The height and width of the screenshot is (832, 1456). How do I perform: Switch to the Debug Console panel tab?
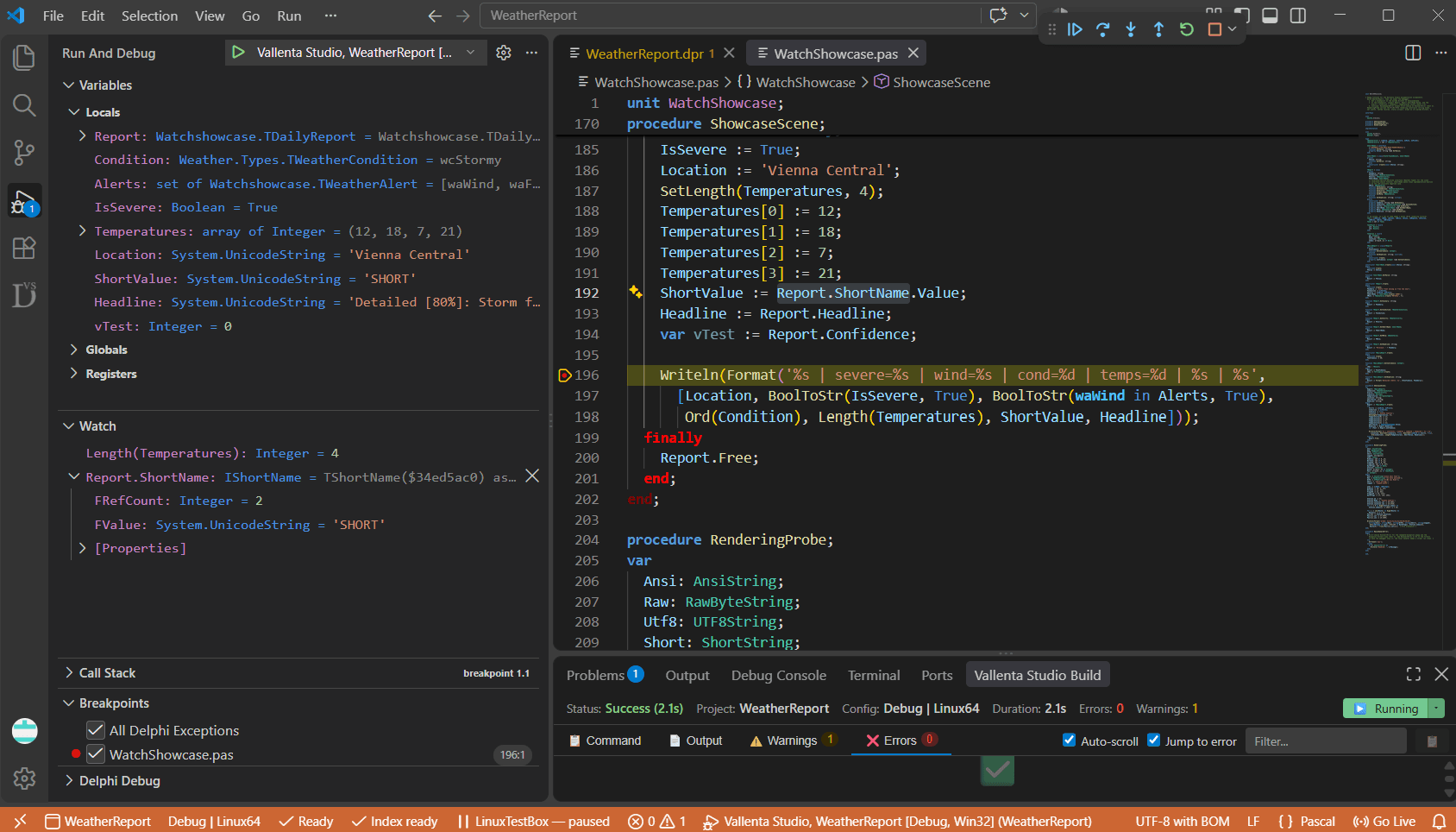(x=779, y=675)
